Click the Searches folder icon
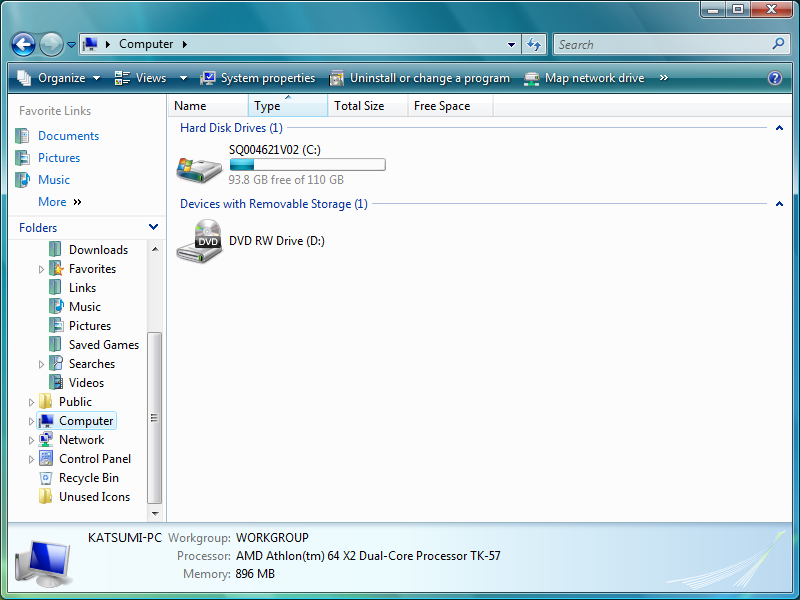 56,363
